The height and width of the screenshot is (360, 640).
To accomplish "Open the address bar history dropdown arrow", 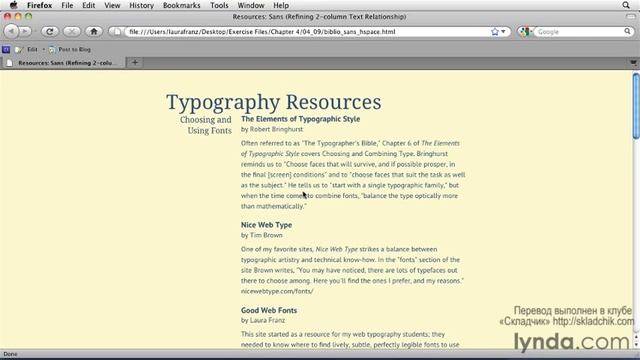I will coord(503,31).
